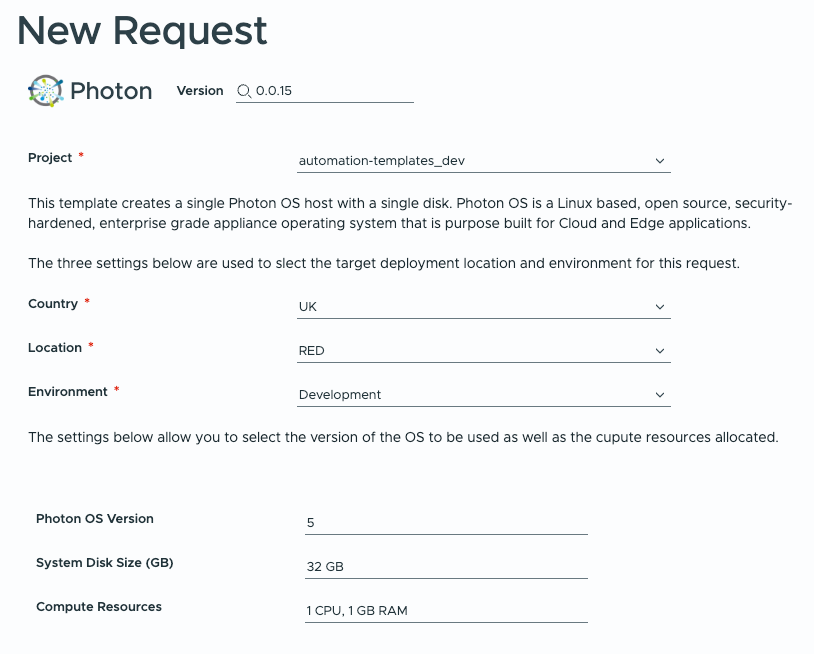Click the Project field label
Viewport: 814px width, 654px height.
coord(49,157)
